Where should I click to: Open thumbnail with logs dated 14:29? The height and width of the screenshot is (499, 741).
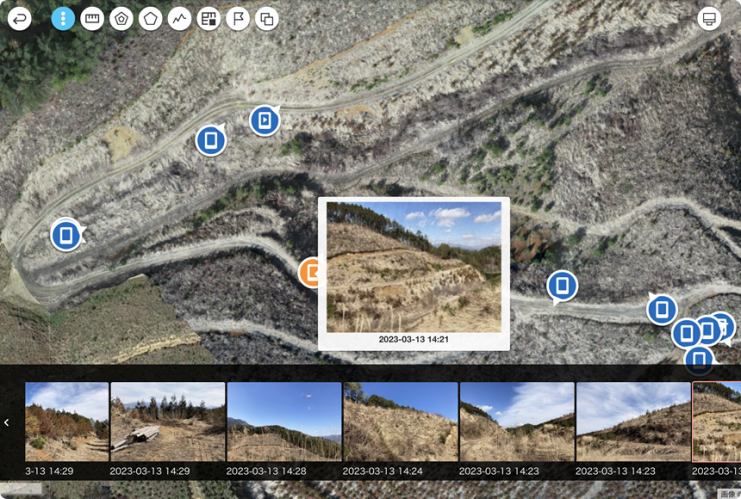tap(168, 422)
